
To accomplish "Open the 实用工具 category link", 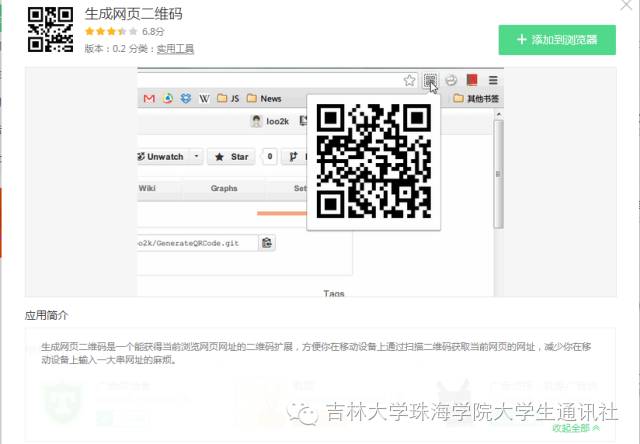I will coord(175,49).
